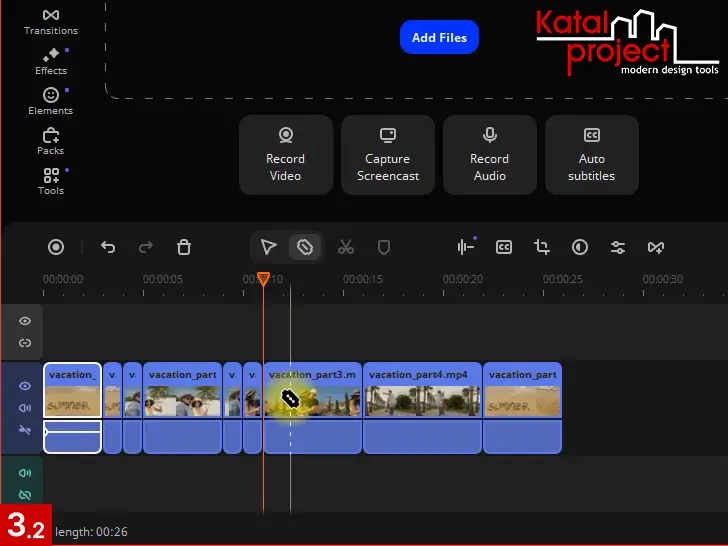
Task: Mute the main video track audio
Action: [25, 408]
